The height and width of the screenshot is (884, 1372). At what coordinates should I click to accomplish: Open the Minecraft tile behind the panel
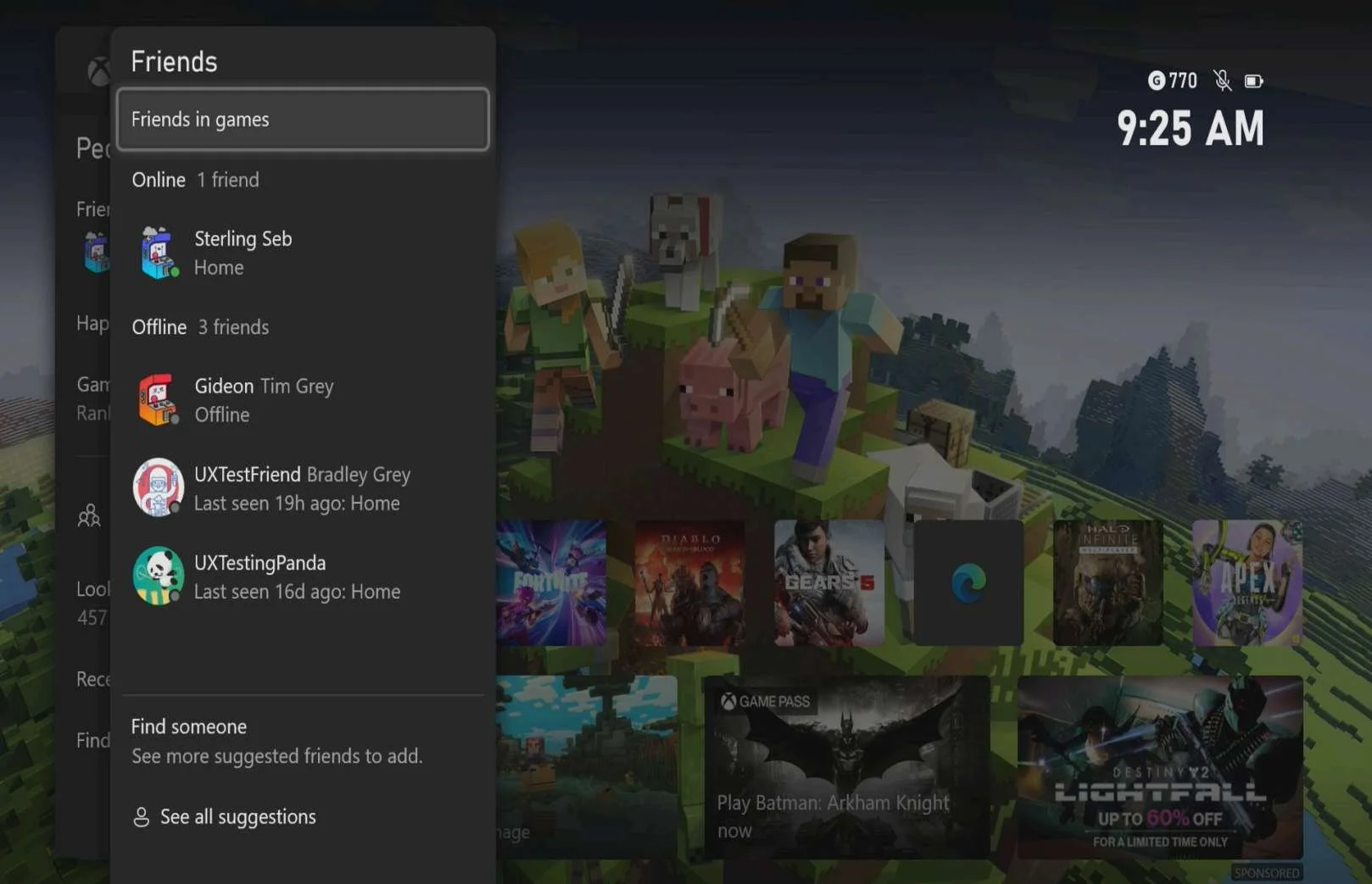coord(587,767)
